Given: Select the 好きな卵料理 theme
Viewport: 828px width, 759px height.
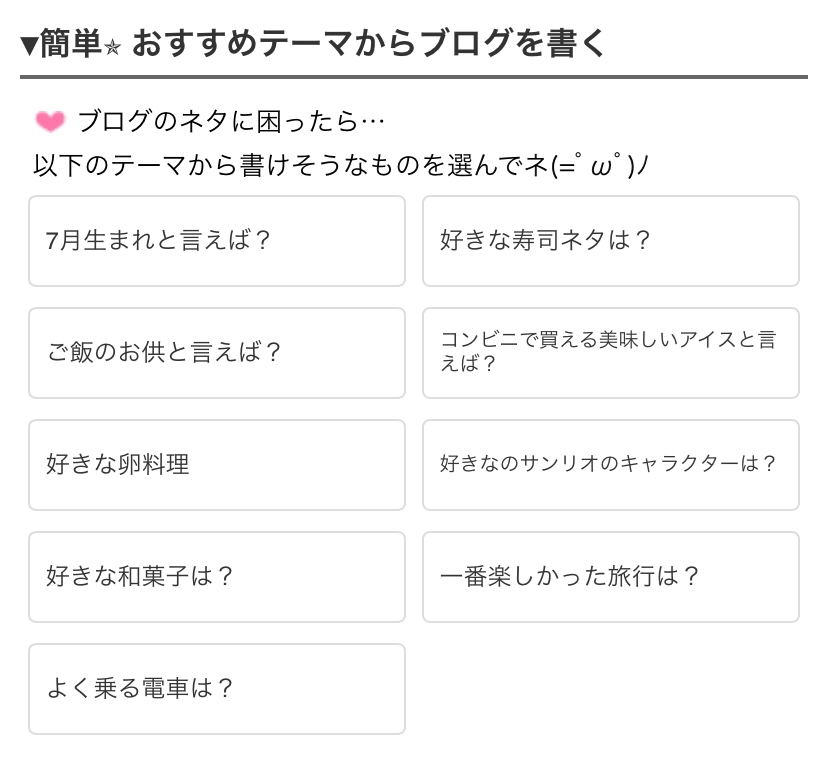Looking at the screenshot, I should (x=217, y=465).
